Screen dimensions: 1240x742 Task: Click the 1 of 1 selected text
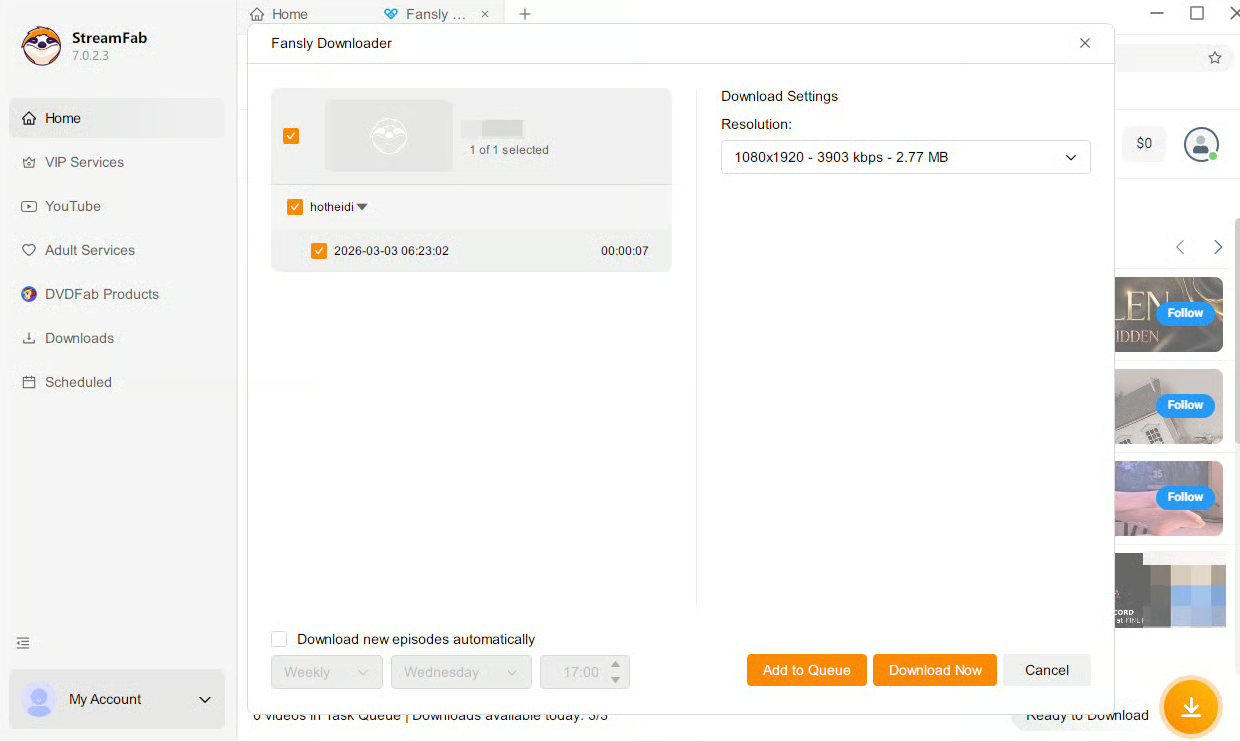point(509,150)
